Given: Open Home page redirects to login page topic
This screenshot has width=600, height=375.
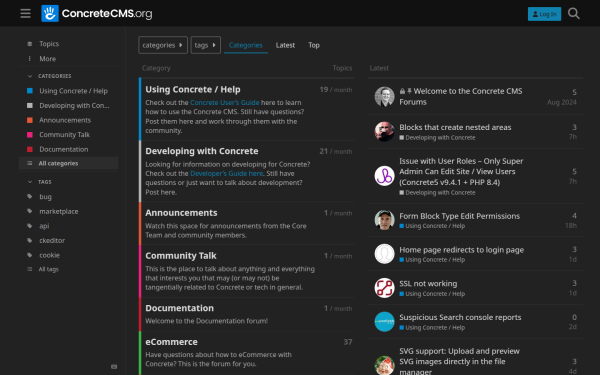Looking at the screenshot, I should click(461, 250).
